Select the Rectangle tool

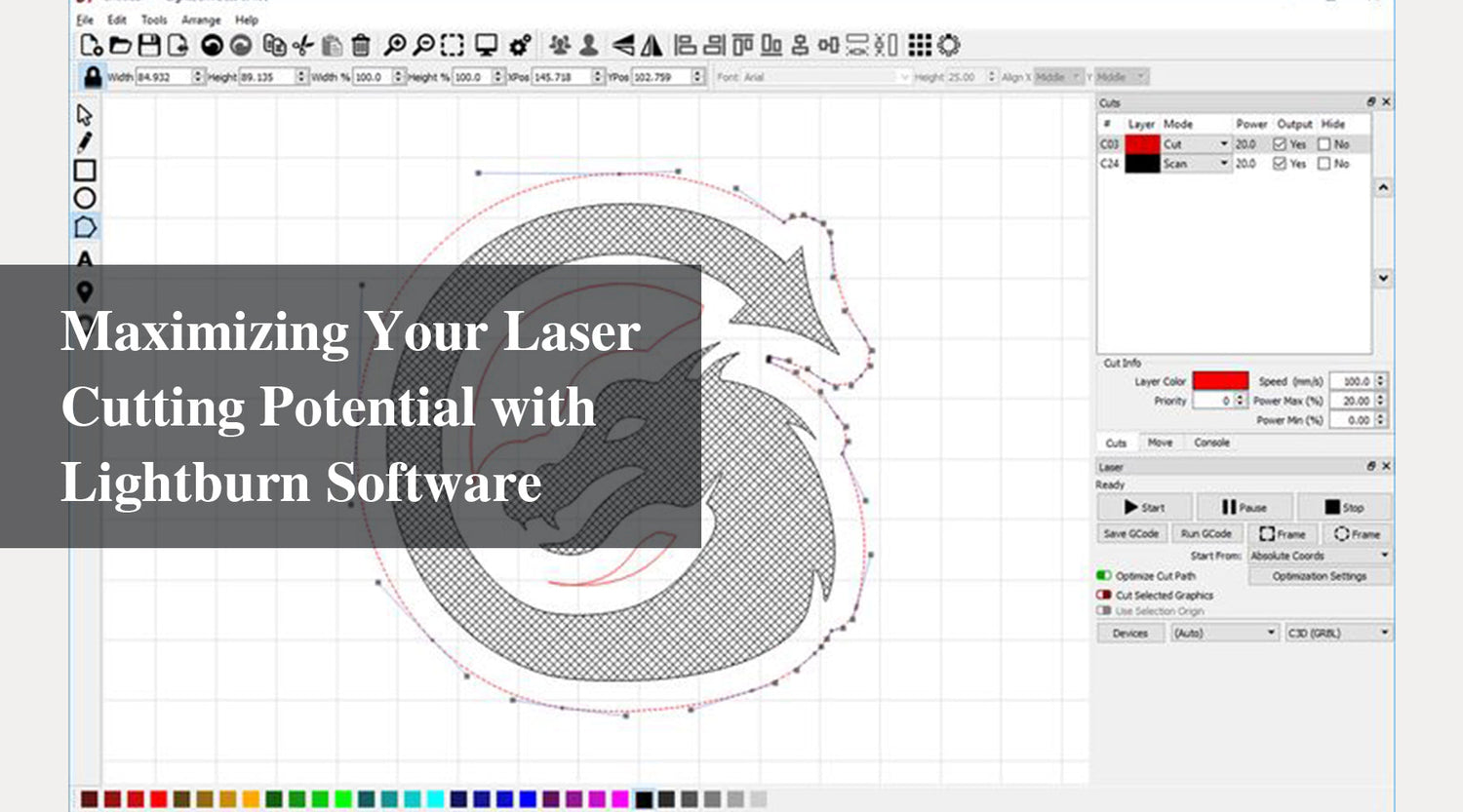point(86,169)
